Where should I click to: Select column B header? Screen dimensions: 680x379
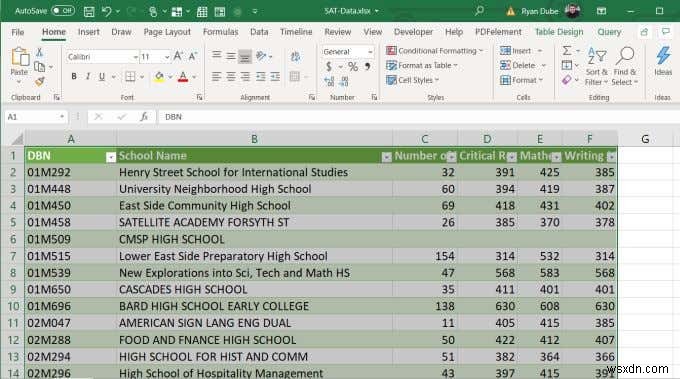point(255,139)
